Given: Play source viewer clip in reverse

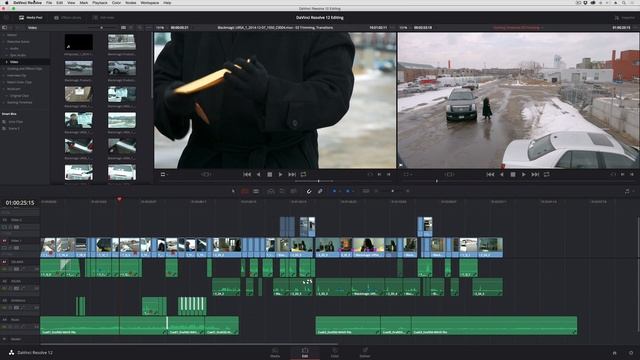Looking at the screenshot, I should tap(258, 174).
